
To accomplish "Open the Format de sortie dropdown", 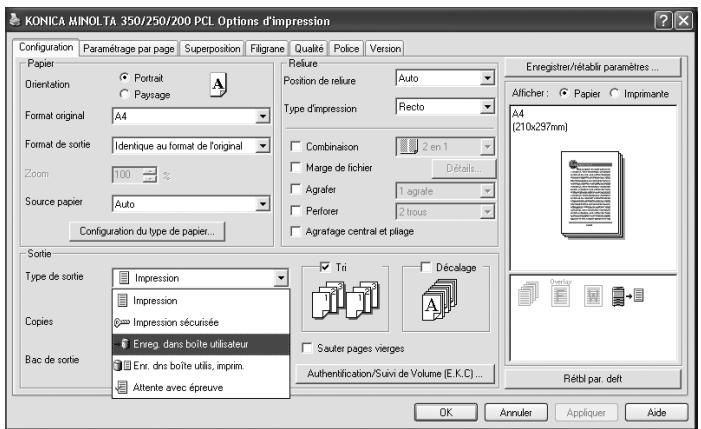I will [263, 146].
